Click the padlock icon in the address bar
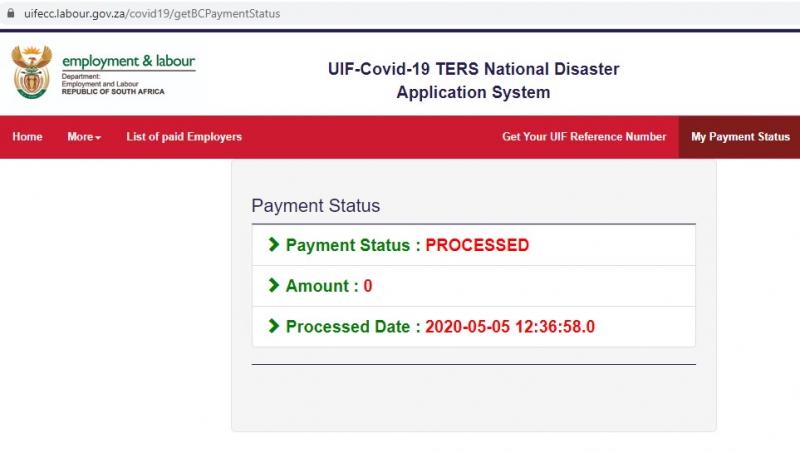This screenshot has height=453, width=800. coord(10,14)
